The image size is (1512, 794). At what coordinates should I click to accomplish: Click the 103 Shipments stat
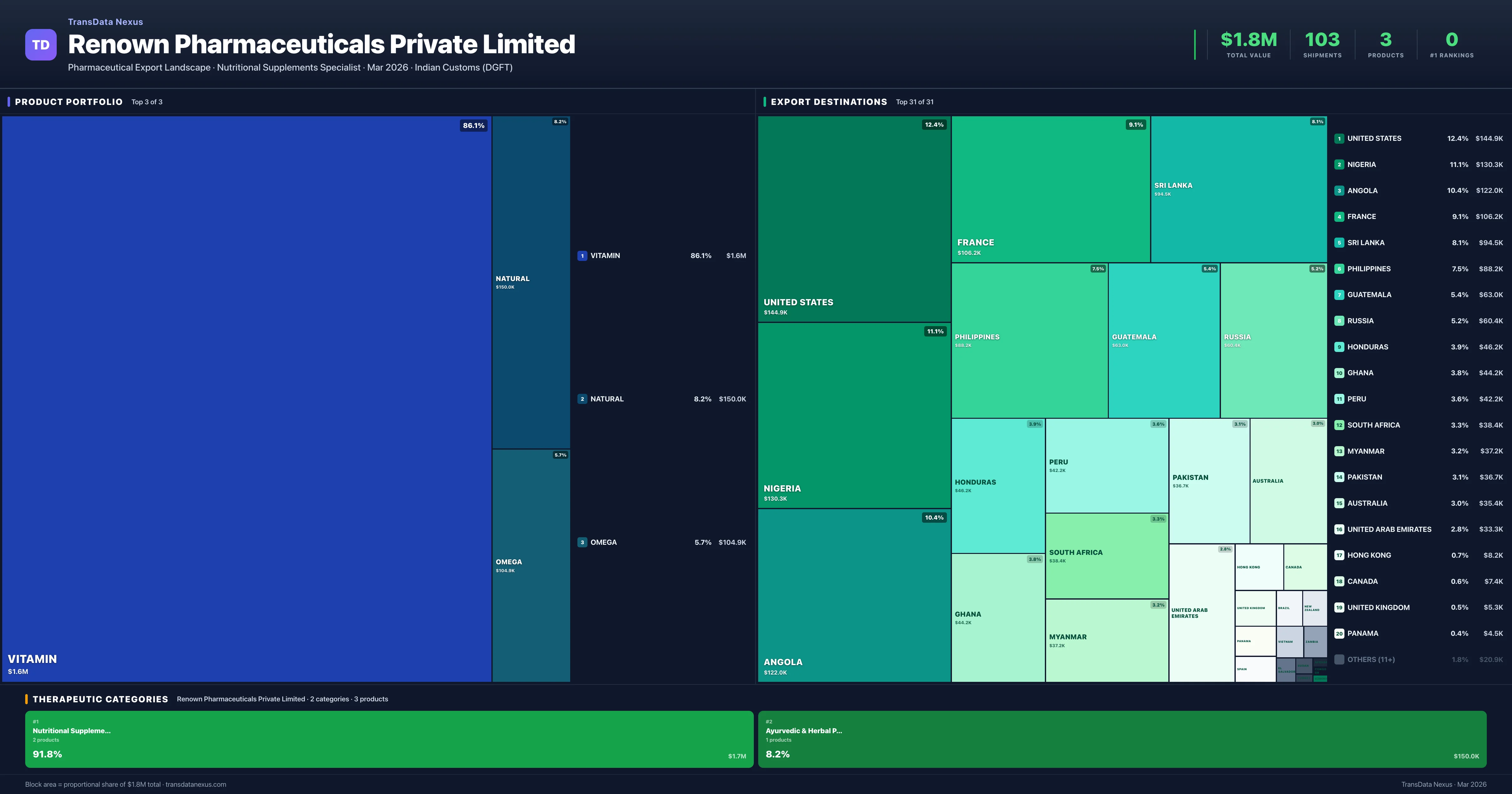1322,45
